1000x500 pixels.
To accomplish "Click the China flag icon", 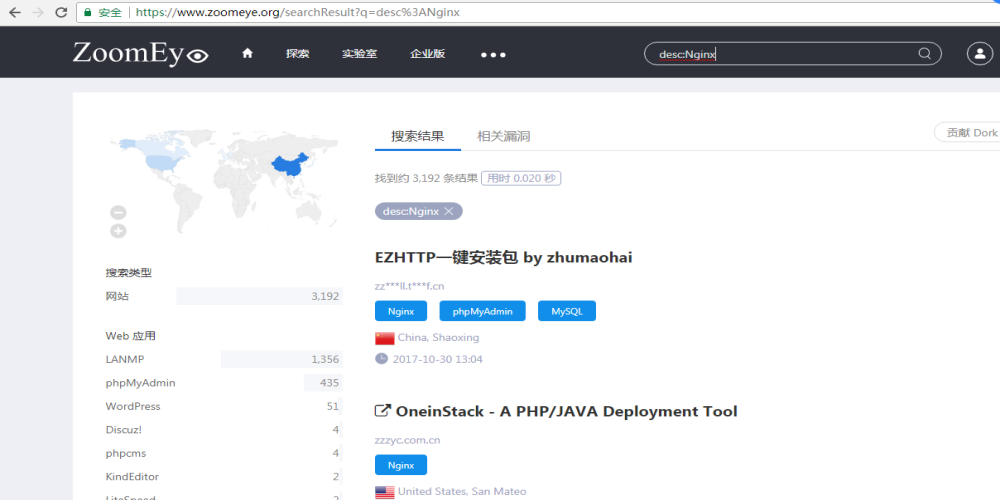I will tap(385, 338).
